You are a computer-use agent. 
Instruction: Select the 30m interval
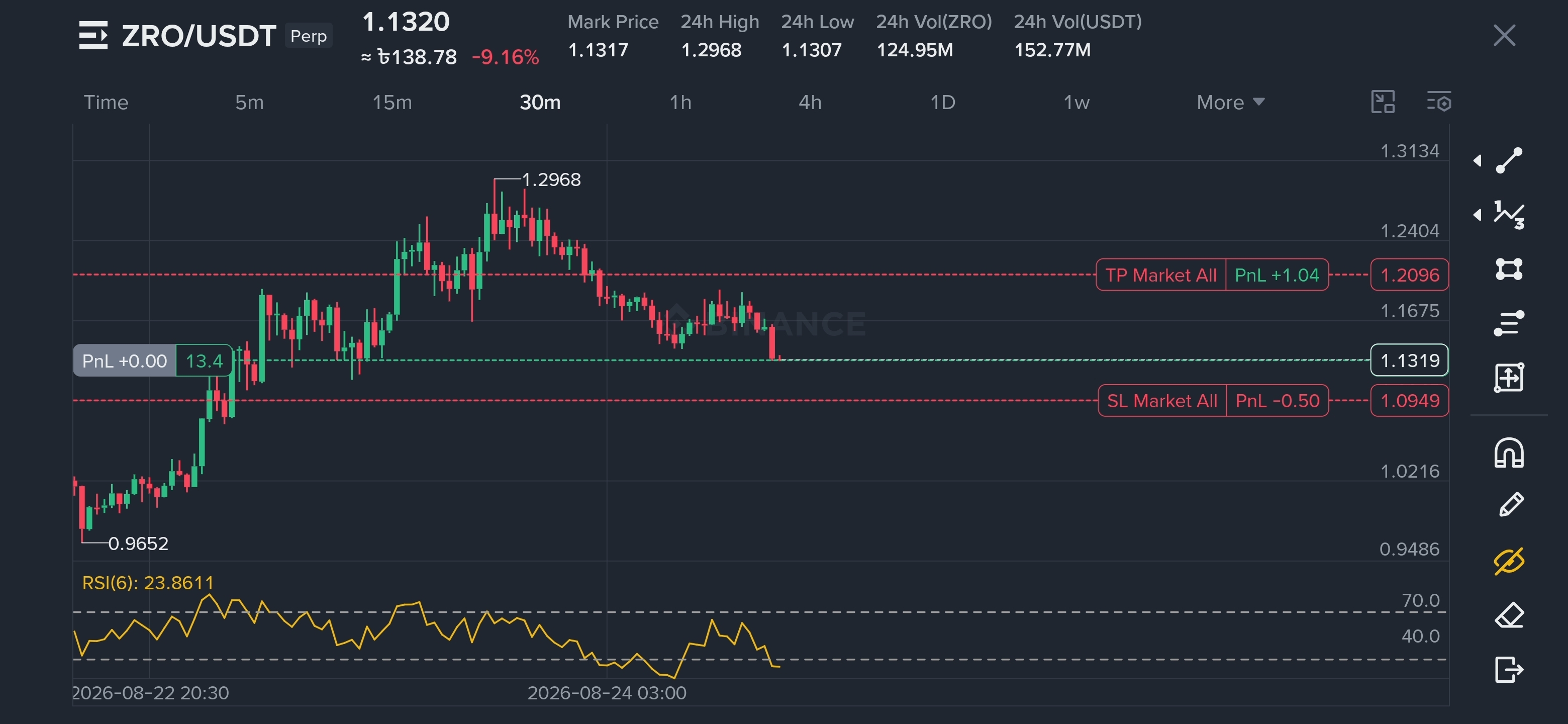point(540,102)
